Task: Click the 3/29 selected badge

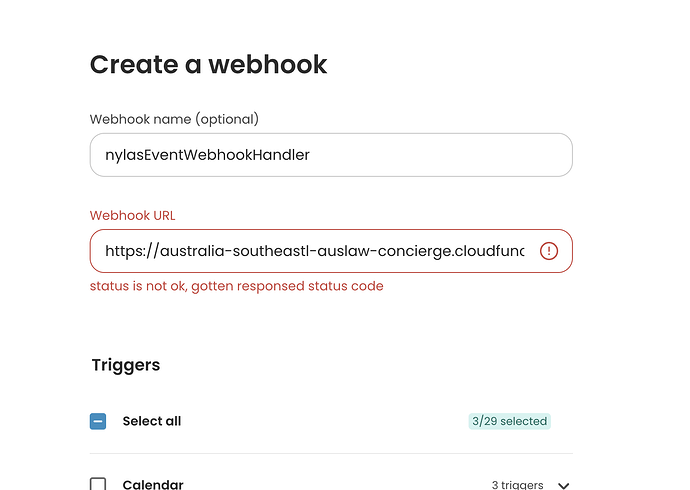Action: (510, 421)
